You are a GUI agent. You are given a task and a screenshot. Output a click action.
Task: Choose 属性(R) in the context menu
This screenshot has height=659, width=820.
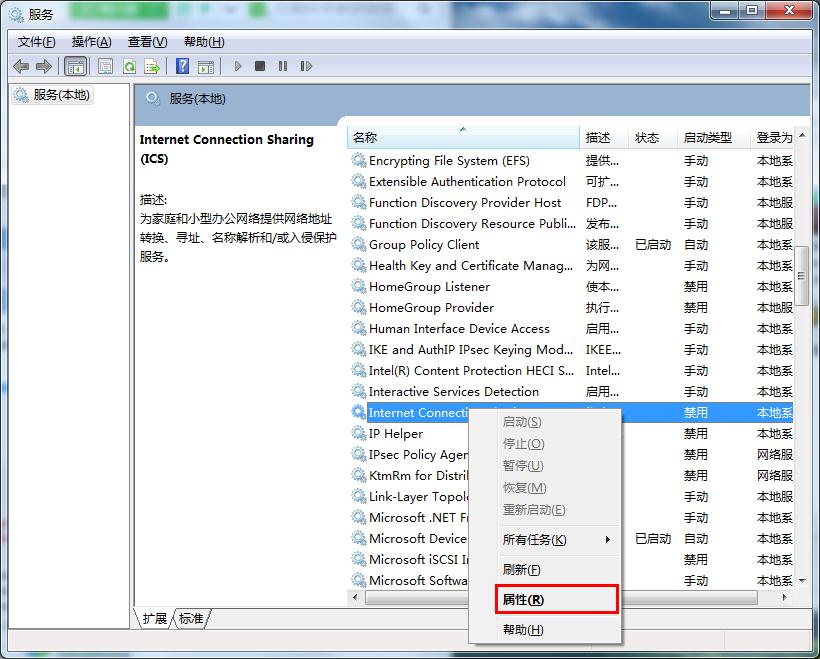pos(557,599)
